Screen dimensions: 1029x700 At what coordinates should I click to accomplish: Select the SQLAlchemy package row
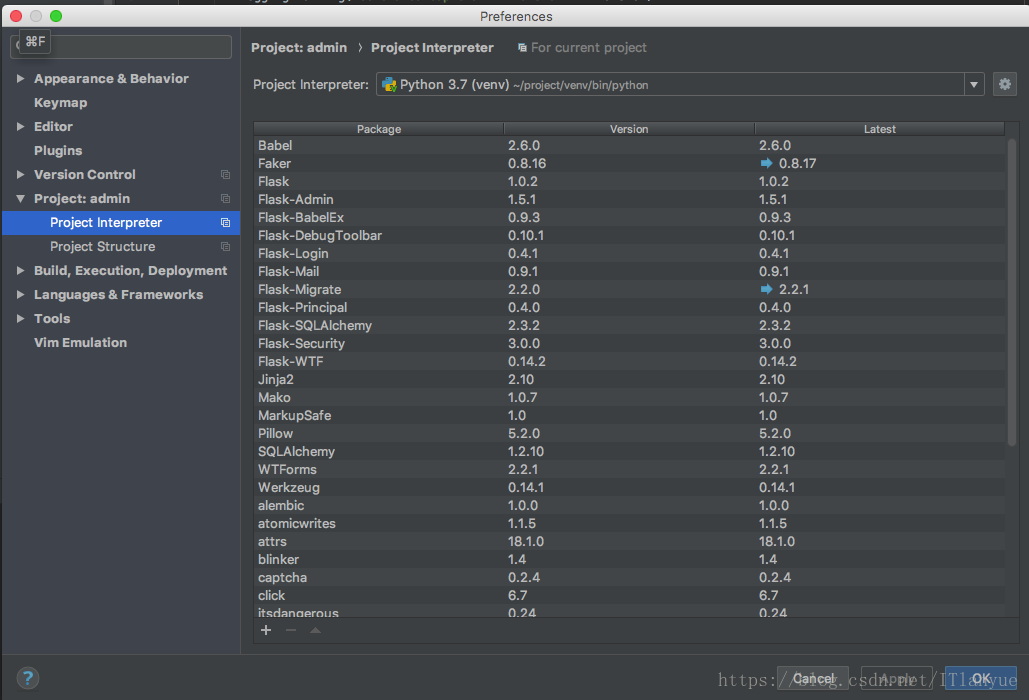(629, 451)
